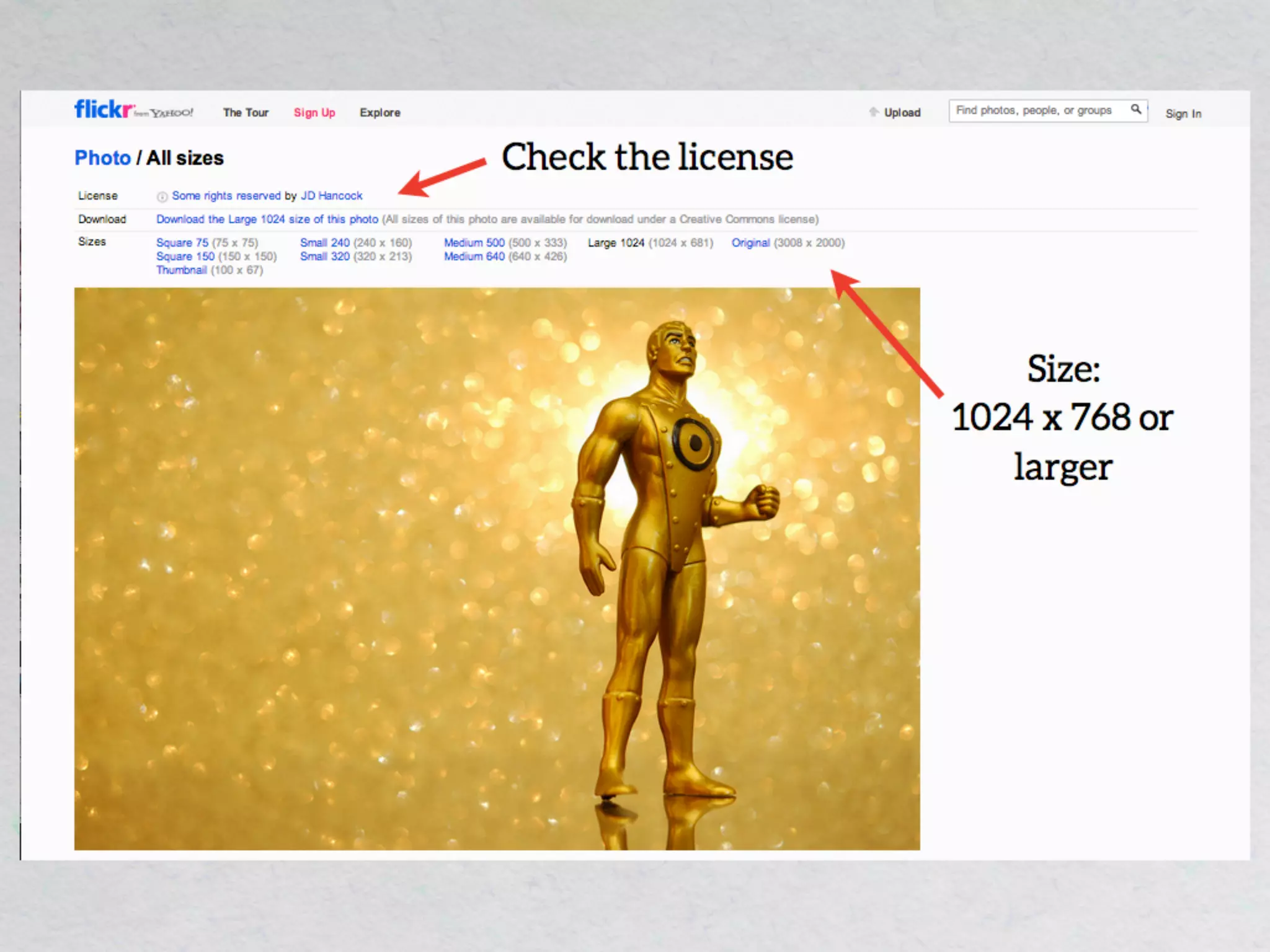Choose the Medium 640 size
The height and width of the screenshot is (952, 1270).
[474, 257]
